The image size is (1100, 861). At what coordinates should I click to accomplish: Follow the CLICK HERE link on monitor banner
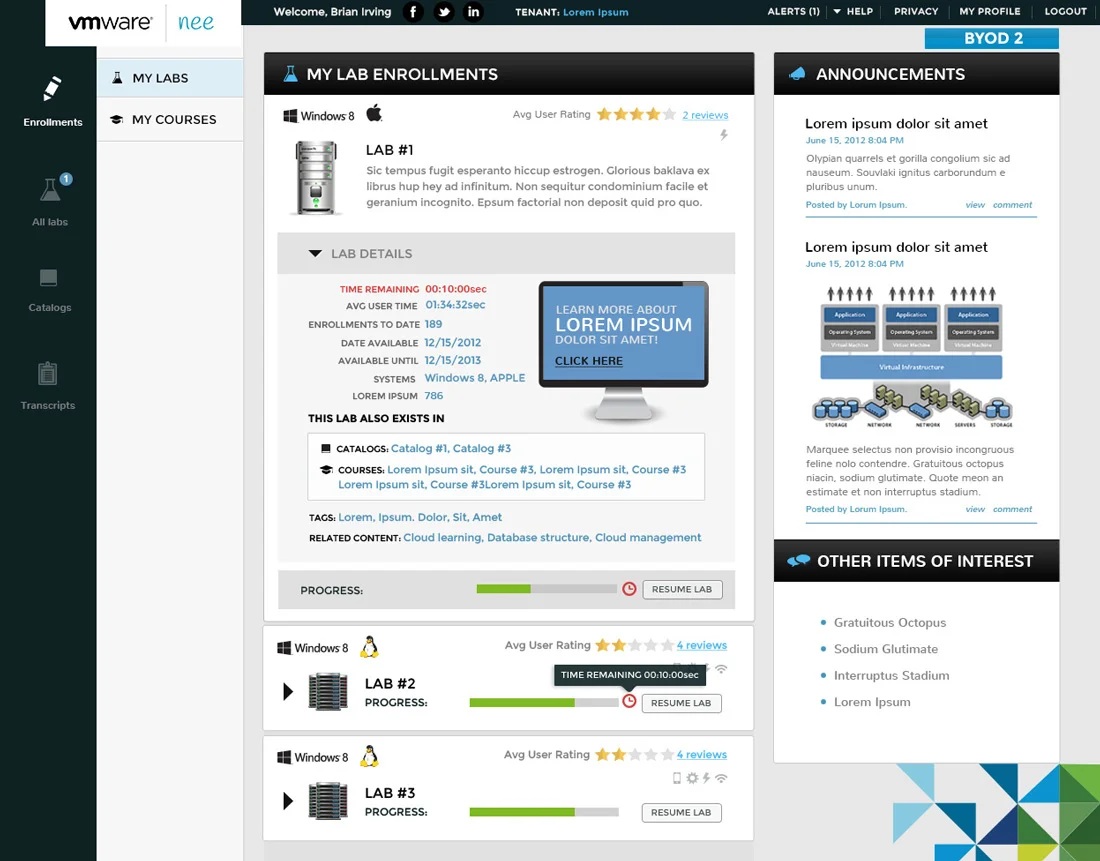coord(589,361)
